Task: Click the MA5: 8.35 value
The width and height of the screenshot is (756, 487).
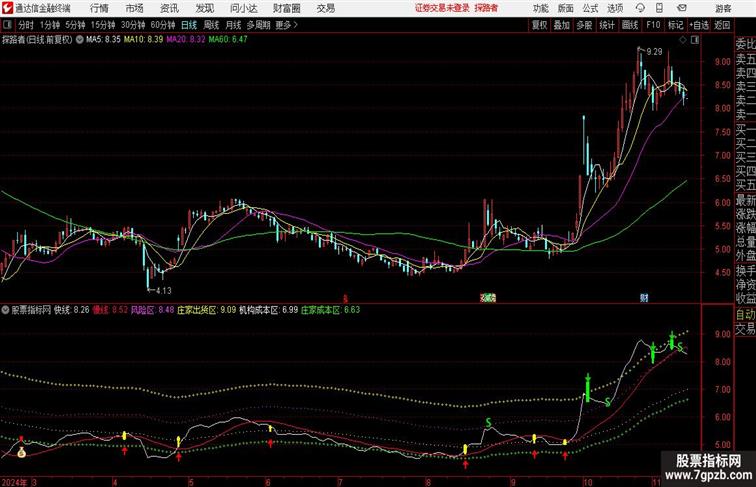Action: (x=103, y=40)
